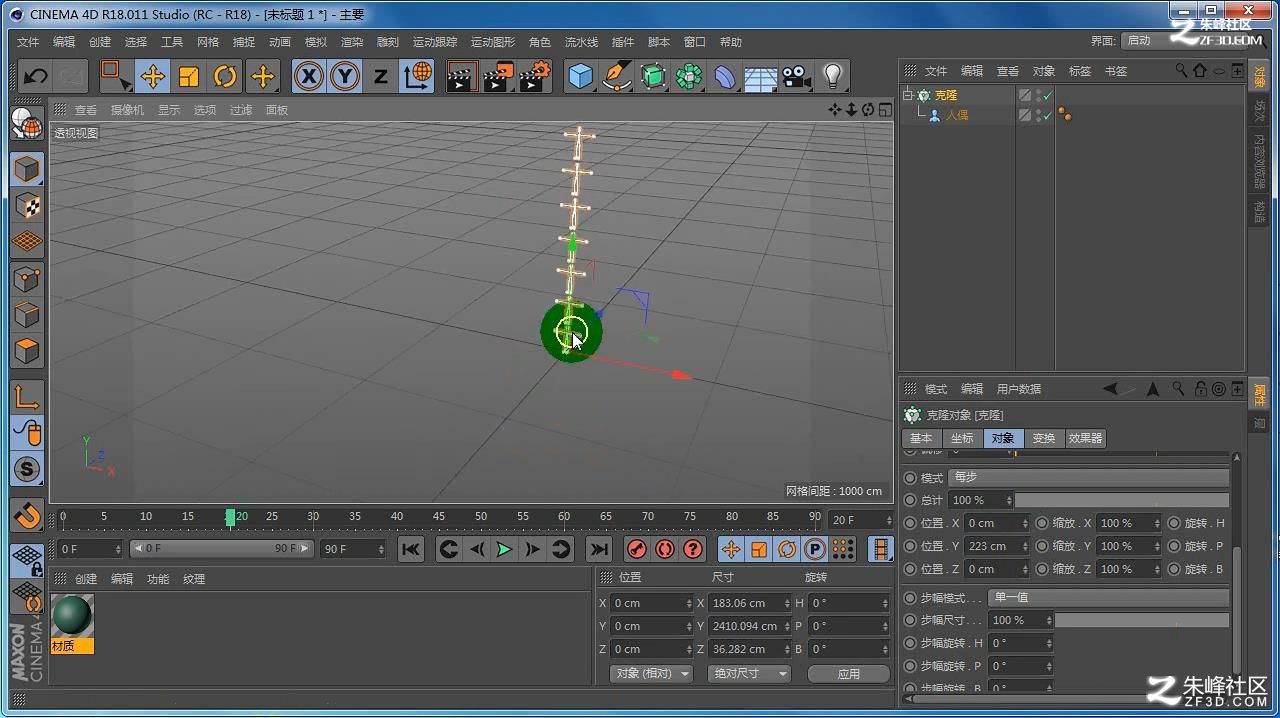The width and height of the screenshot is (1280, 718).
Task: Collapse the 克隆 object tree
Action: (x=908, y=95)
